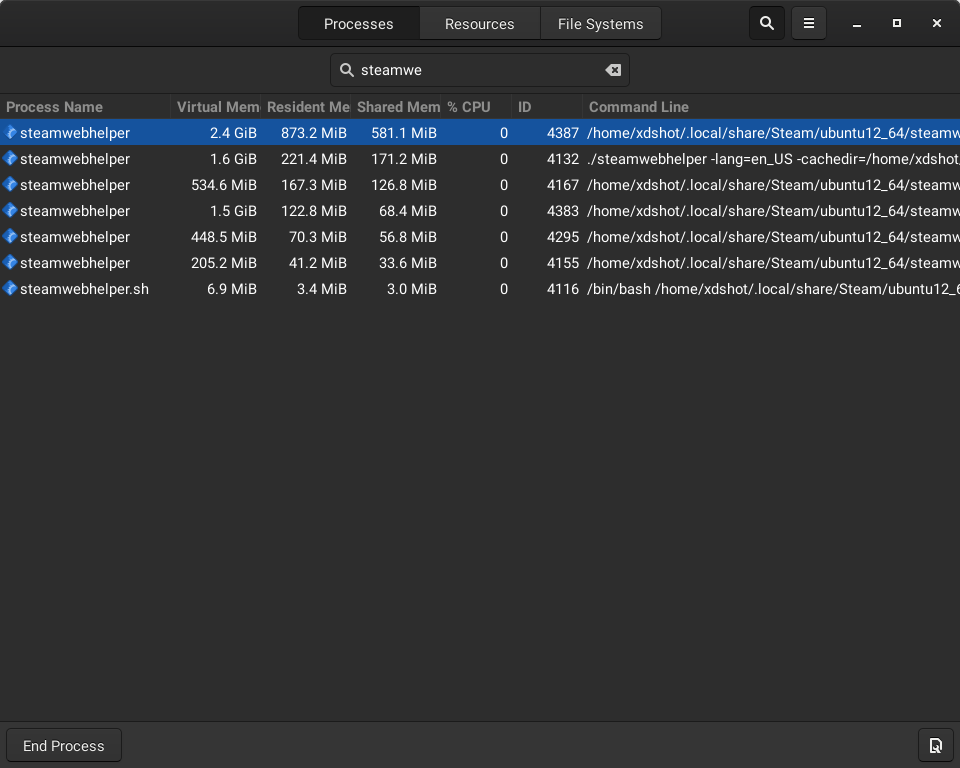Click the 448.5 MiB virtual memory cell
Screen dimensions: 960x768
click(x=223, y=237)
